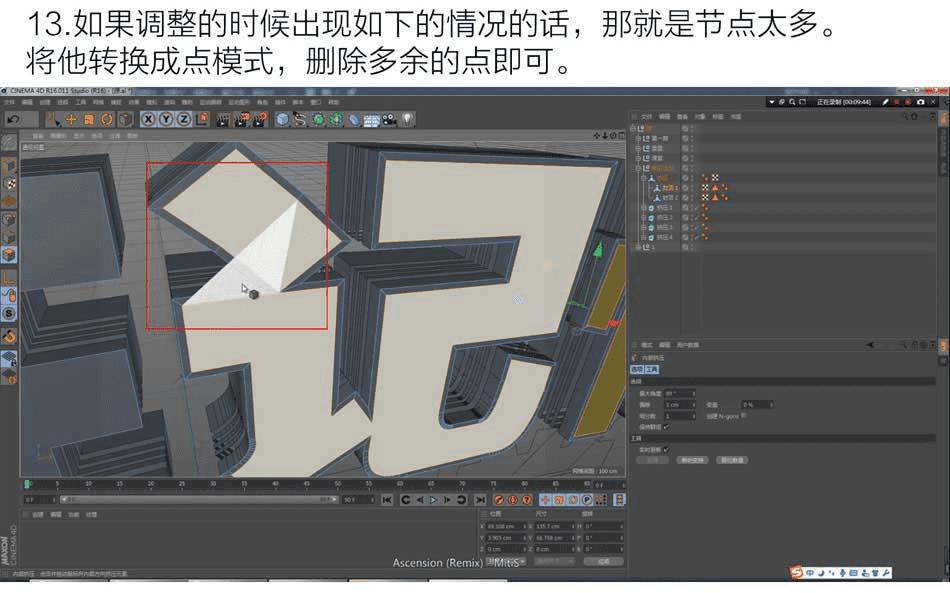
Task: Click the coordinate system icon next to Z
Action: click(x=202, y=119)
